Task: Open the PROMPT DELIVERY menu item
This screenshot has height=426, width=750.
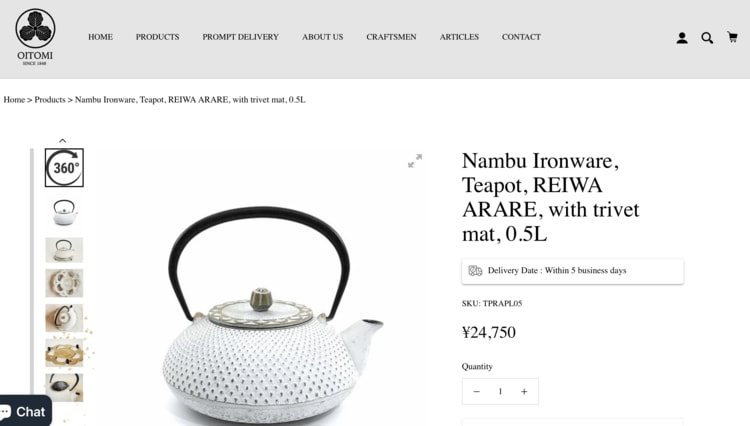Action: (x=241, y=37)
